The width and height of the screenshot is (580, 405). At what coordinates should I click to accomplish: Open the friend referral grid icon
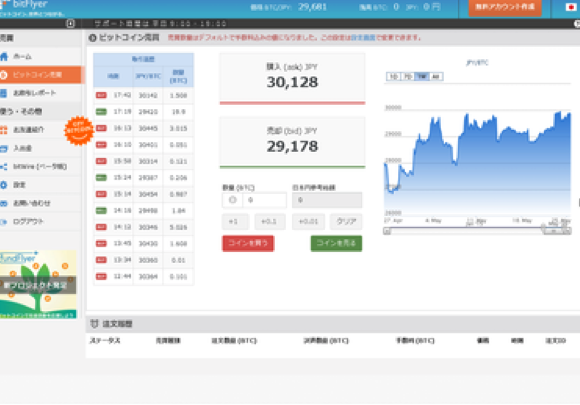point(4,130)
